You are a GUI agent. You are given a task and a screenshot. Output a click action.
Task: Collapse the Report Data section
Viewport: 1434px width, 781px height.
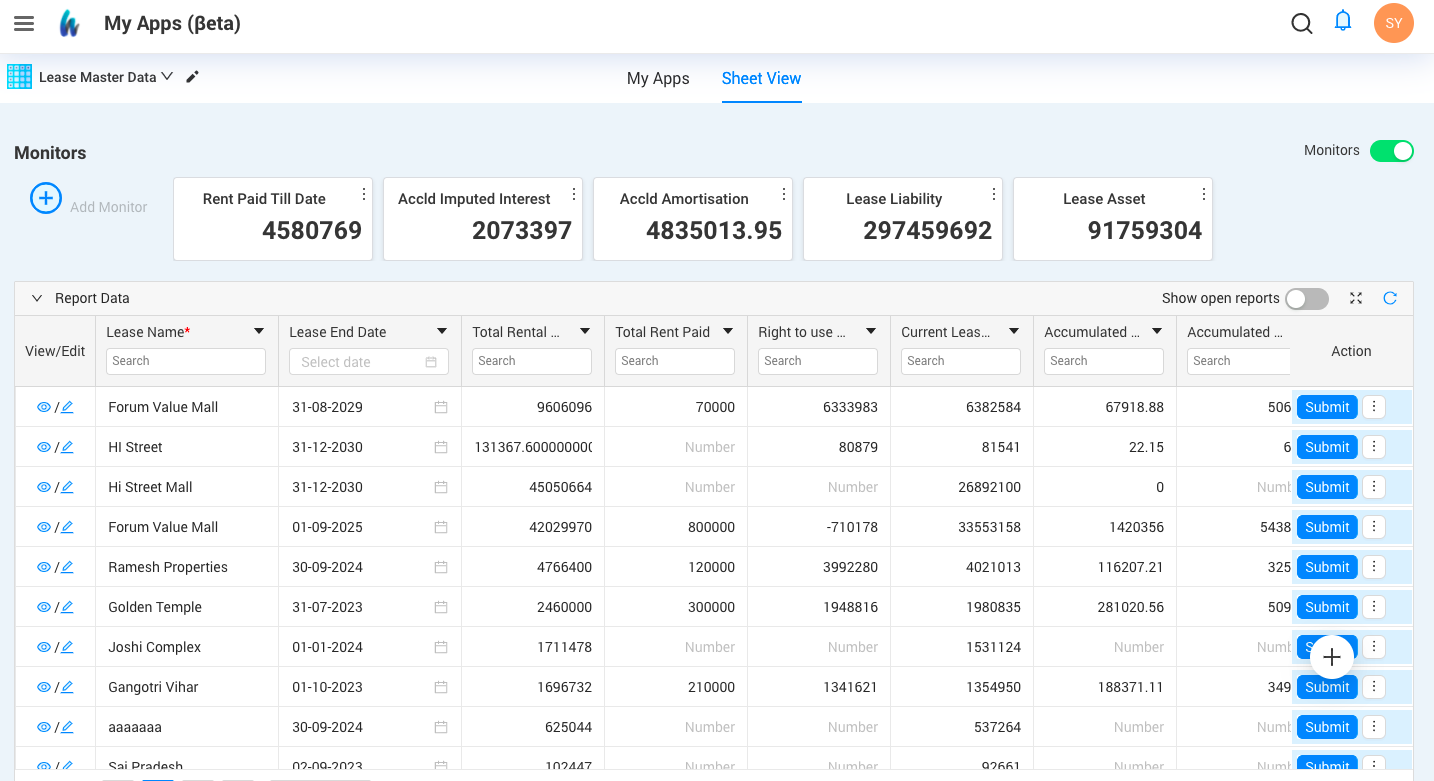point(37,298)
